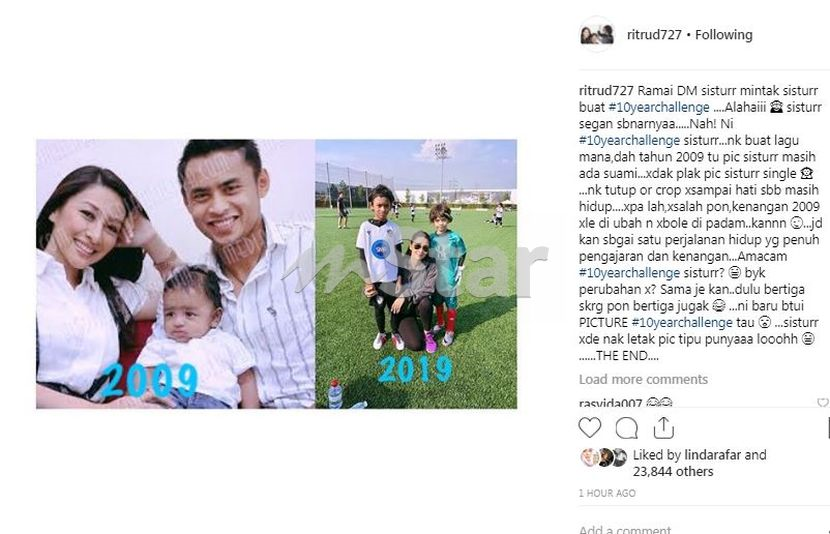This screenshot has height=534, width=830.
Task: View liker avatars next to 'Liked by'
Action: click(603, 457)
